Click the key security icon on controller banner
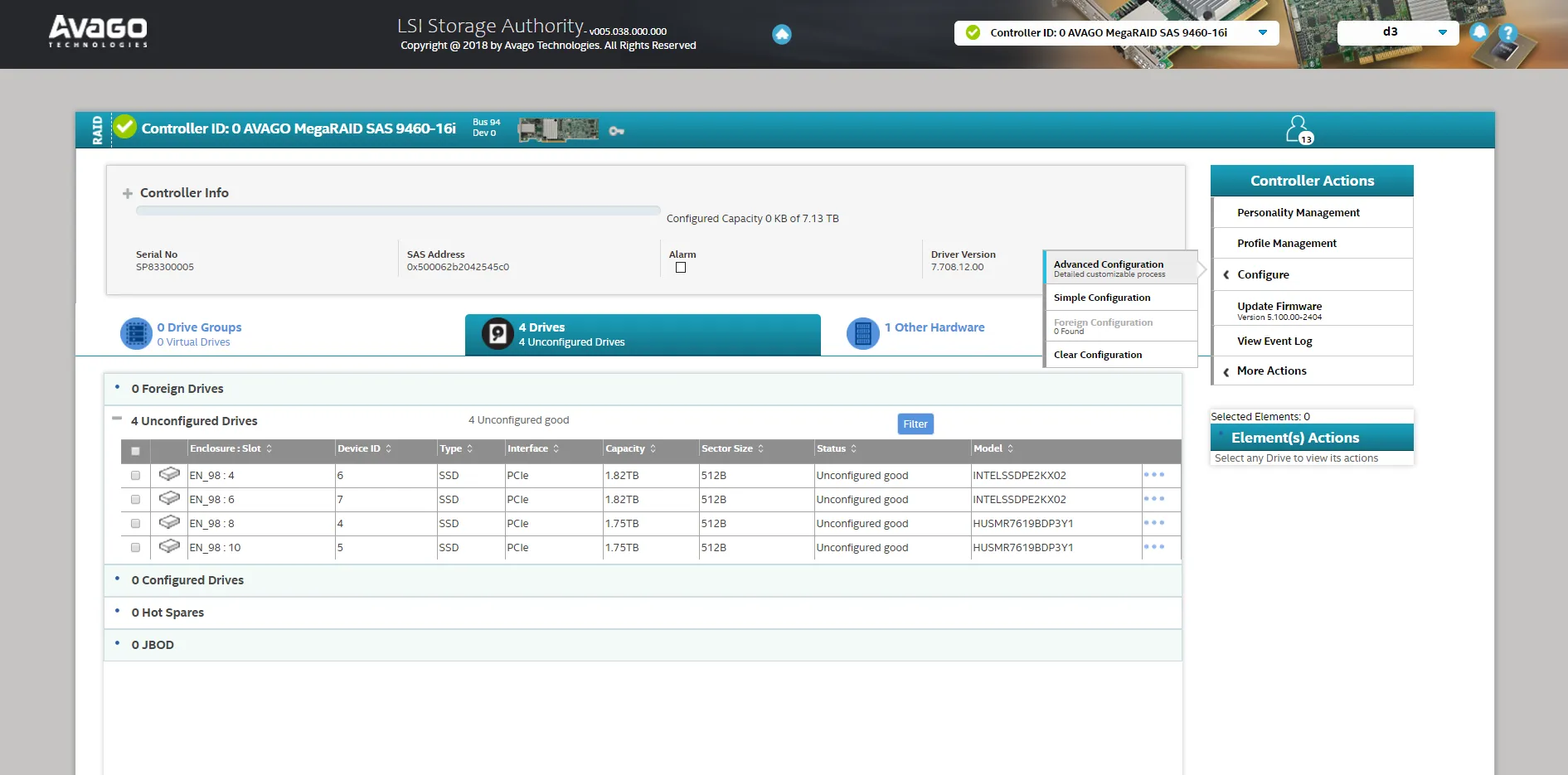This screenshot has width=1568, height=775. tap(615, 130)
